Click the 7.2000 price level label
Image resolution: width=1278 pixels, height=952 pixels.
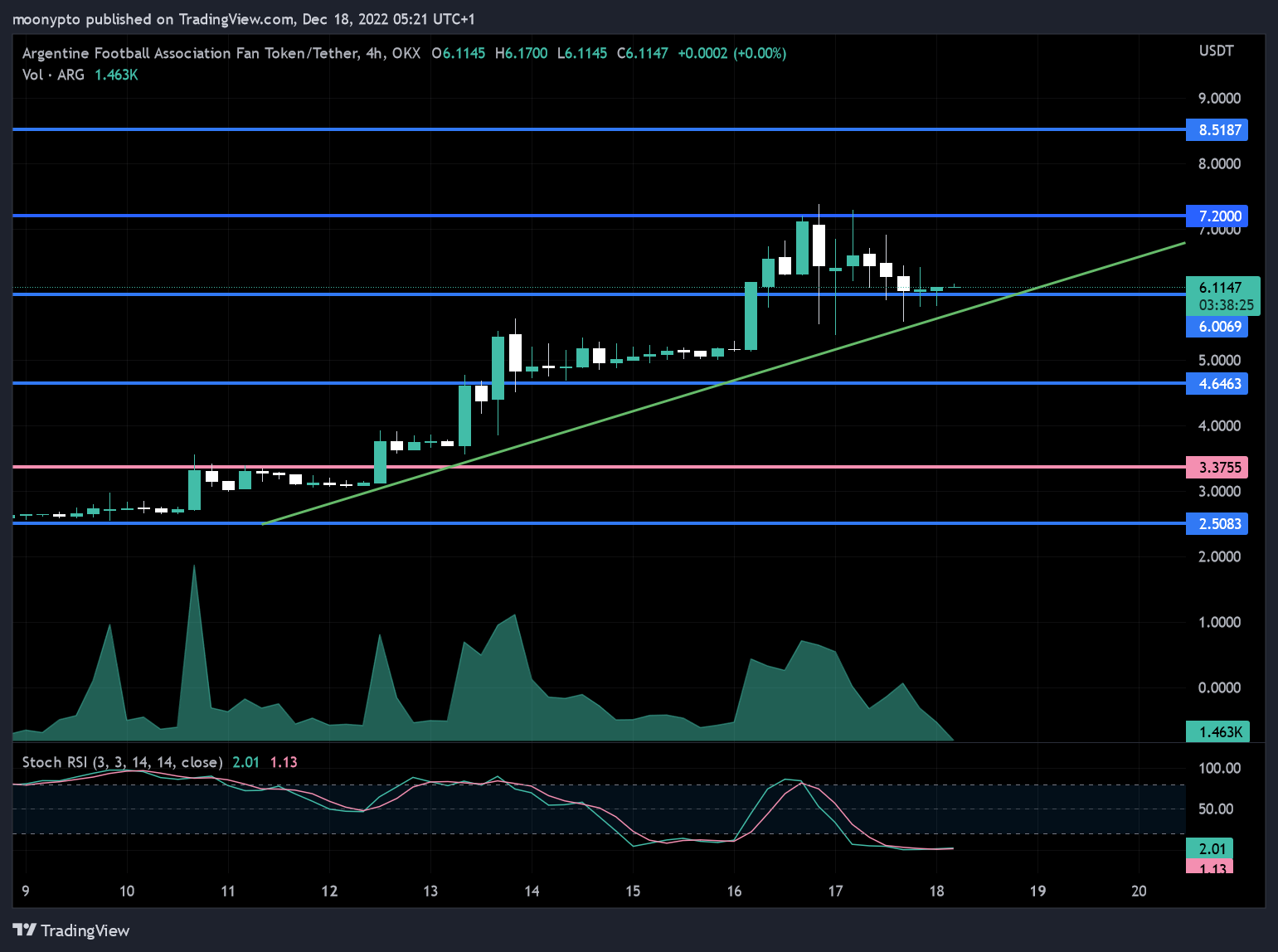coord(1217,216)
